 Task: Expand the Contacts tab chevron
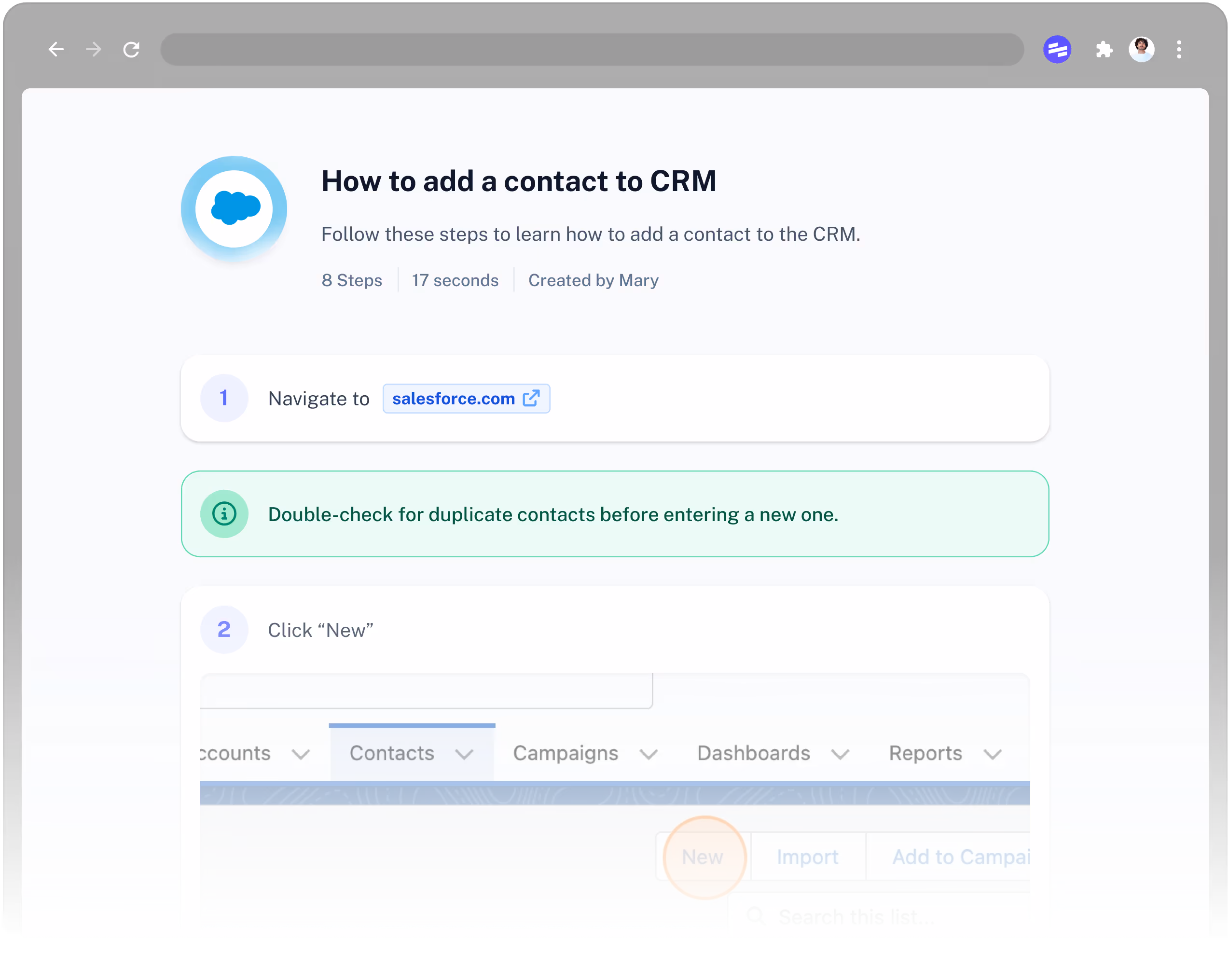pyautogui.click(x=465, y=754)
